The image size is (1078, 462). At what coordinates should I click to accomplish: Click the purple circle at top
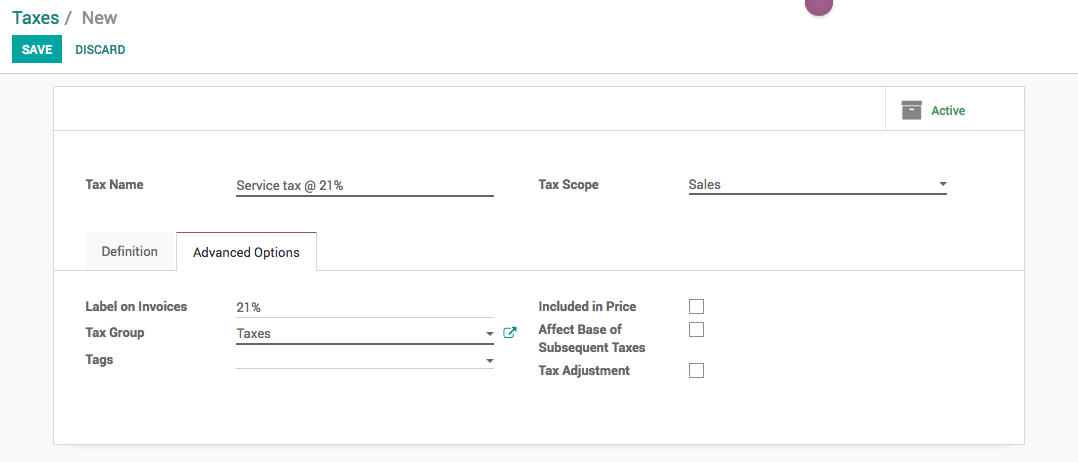click(819, 5)
